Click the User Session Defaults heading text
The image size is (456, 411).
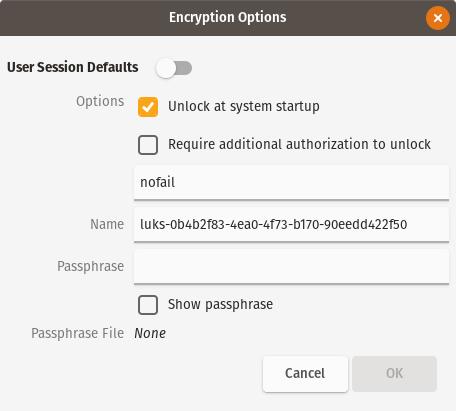tap(73, 67)
